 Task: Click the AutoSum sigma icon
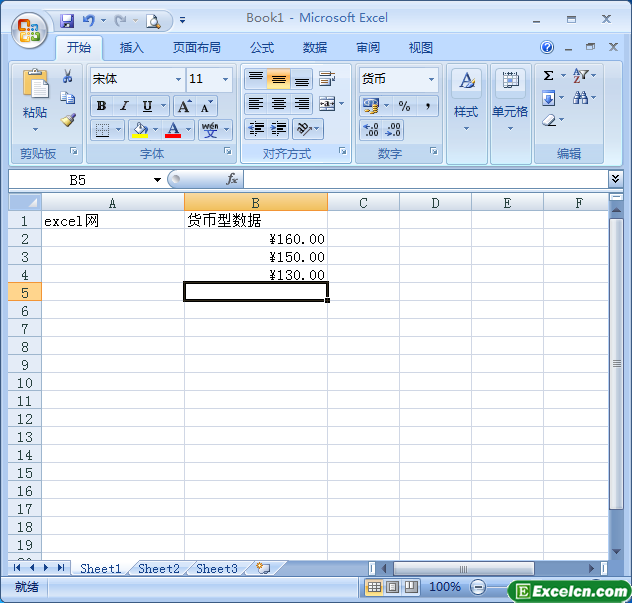coord(548,75)
